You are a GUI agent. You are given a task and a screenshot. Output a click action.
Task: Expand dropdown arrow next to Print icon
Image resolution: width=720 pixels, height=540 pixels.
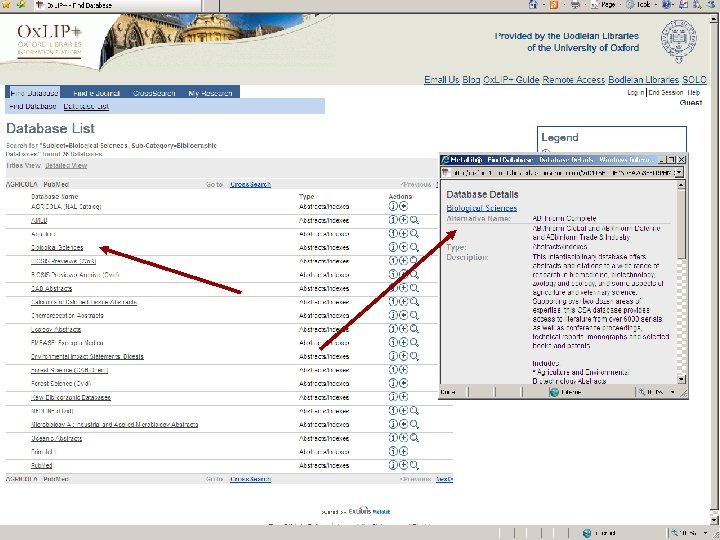pos(585,5)
